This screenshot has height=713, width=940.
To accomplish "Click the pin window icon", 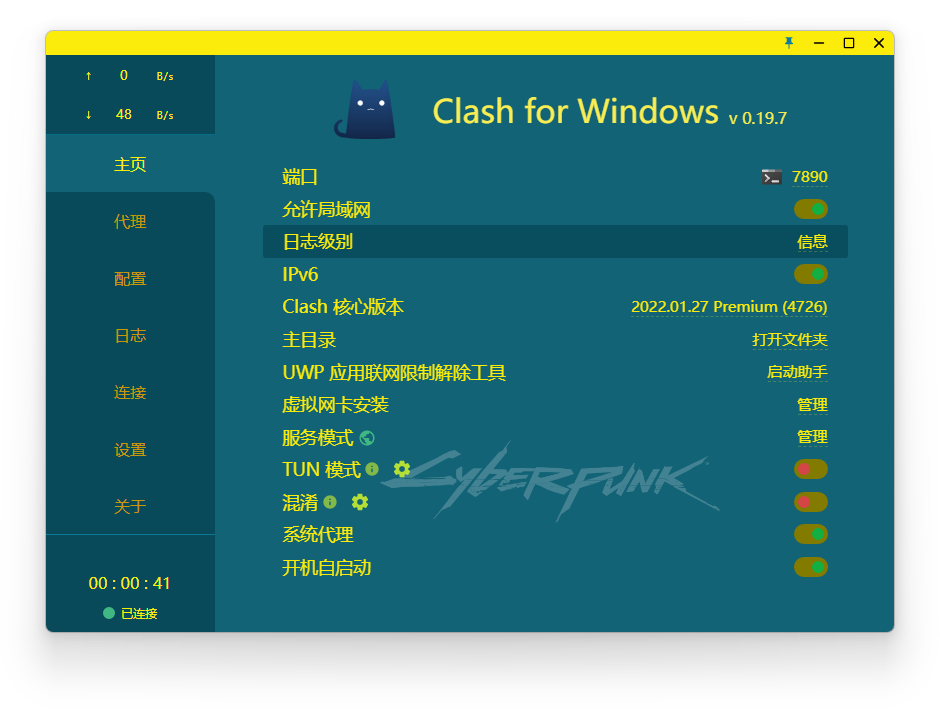I will [789, 43].
